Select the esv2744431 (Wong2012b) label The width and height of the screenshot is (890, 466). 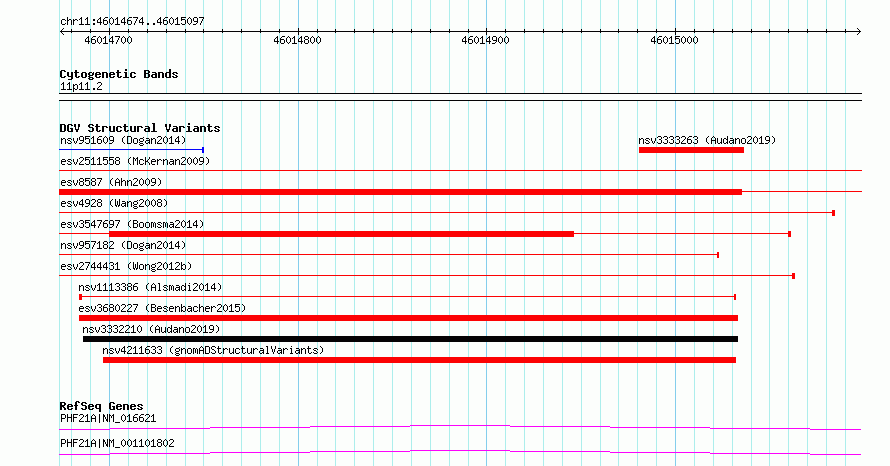point(126,266)
